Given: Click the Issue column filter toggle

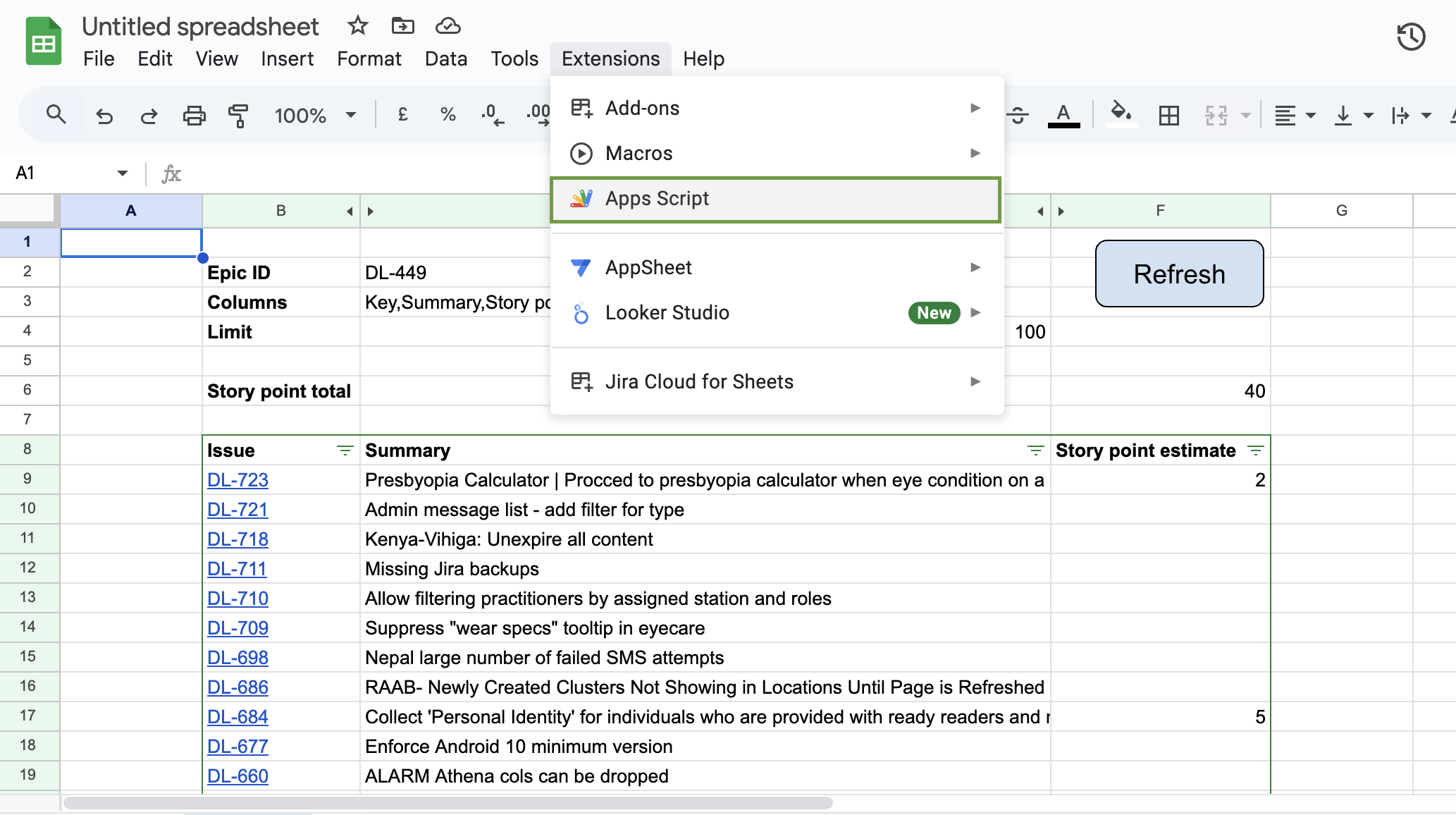Looking at the screenshot, I should click(345, 450).
